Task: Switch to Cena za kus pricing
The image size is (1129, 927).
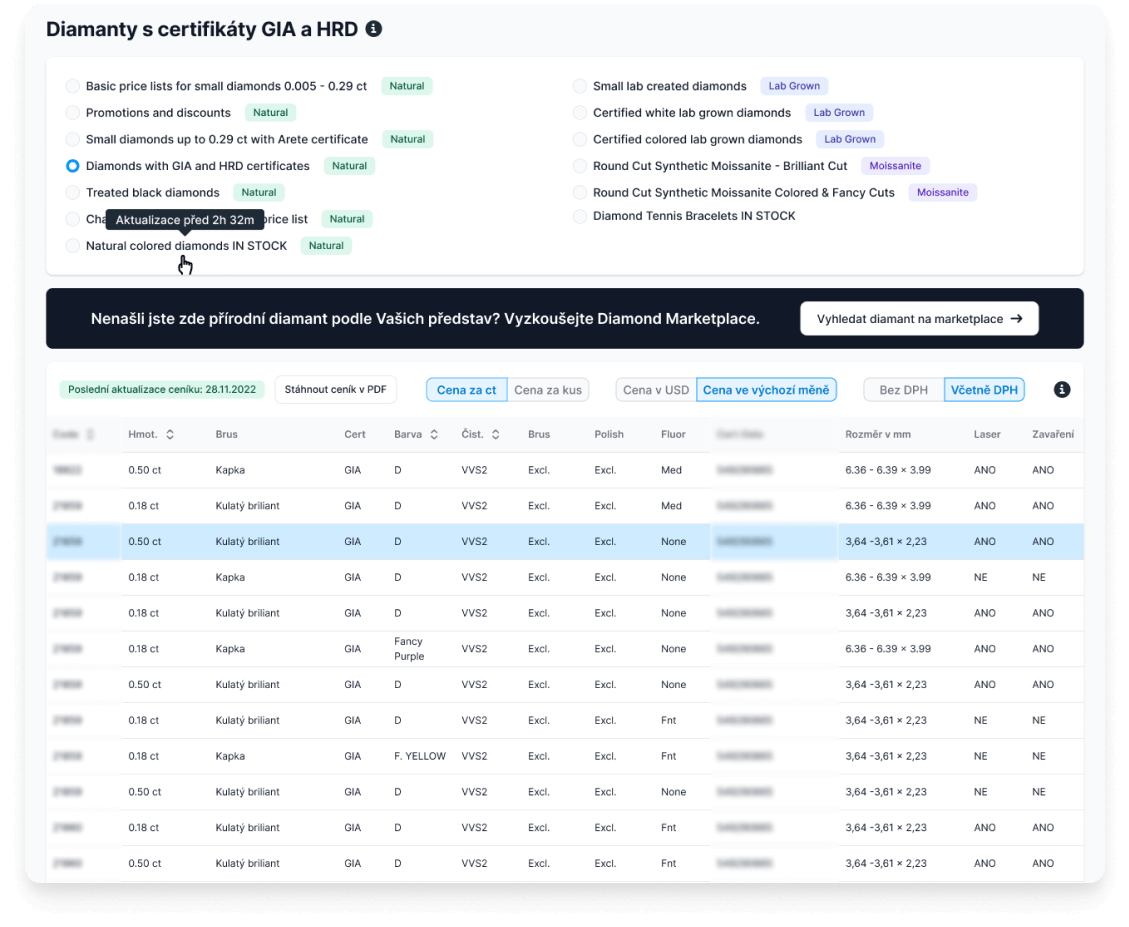Action: [x=547, y=390]
